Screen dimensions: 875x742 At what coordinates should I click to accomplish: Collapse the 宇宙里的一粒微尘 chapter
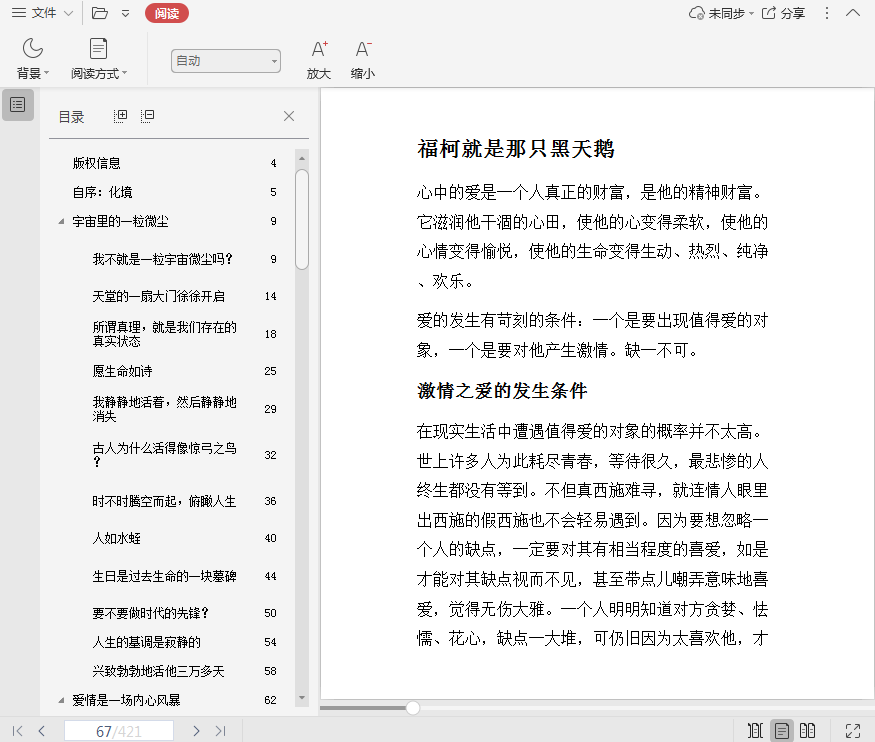click(61, 221)
